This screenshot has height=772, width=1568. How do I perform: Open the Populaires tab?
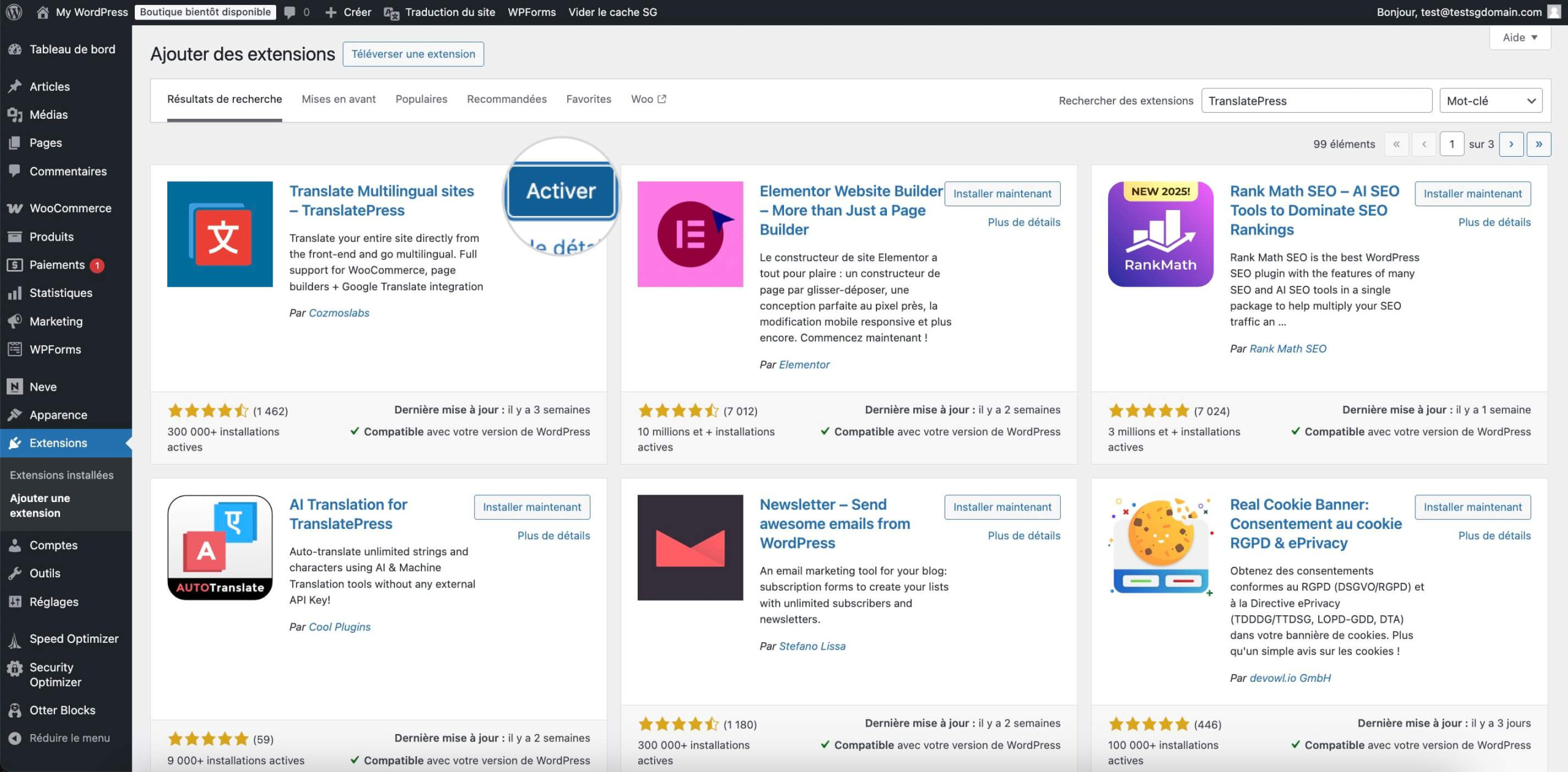point(421,99)
